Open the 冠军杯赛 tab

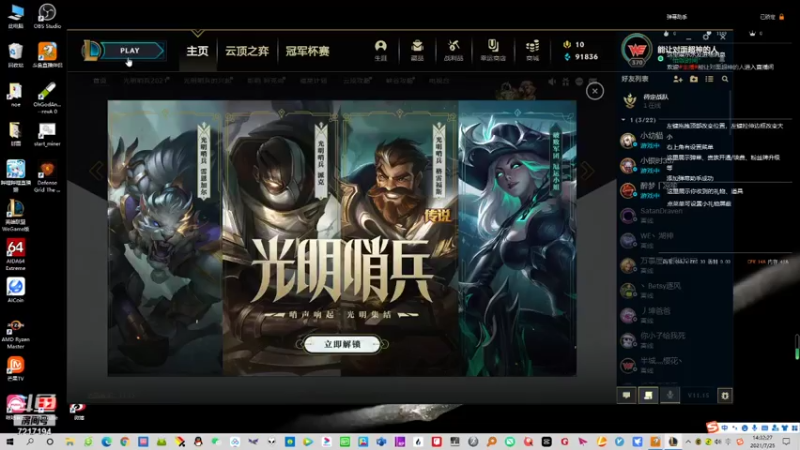(307, 51)
